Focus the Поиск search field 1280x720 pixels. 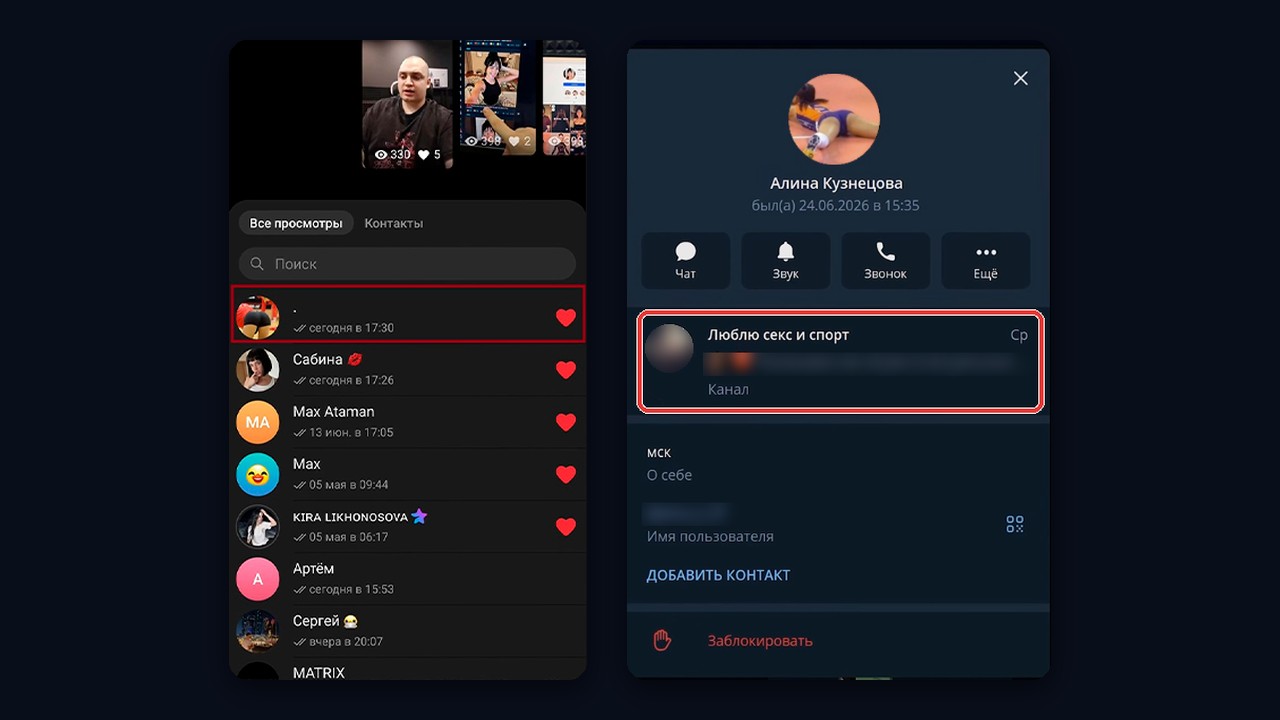point(407,264)
